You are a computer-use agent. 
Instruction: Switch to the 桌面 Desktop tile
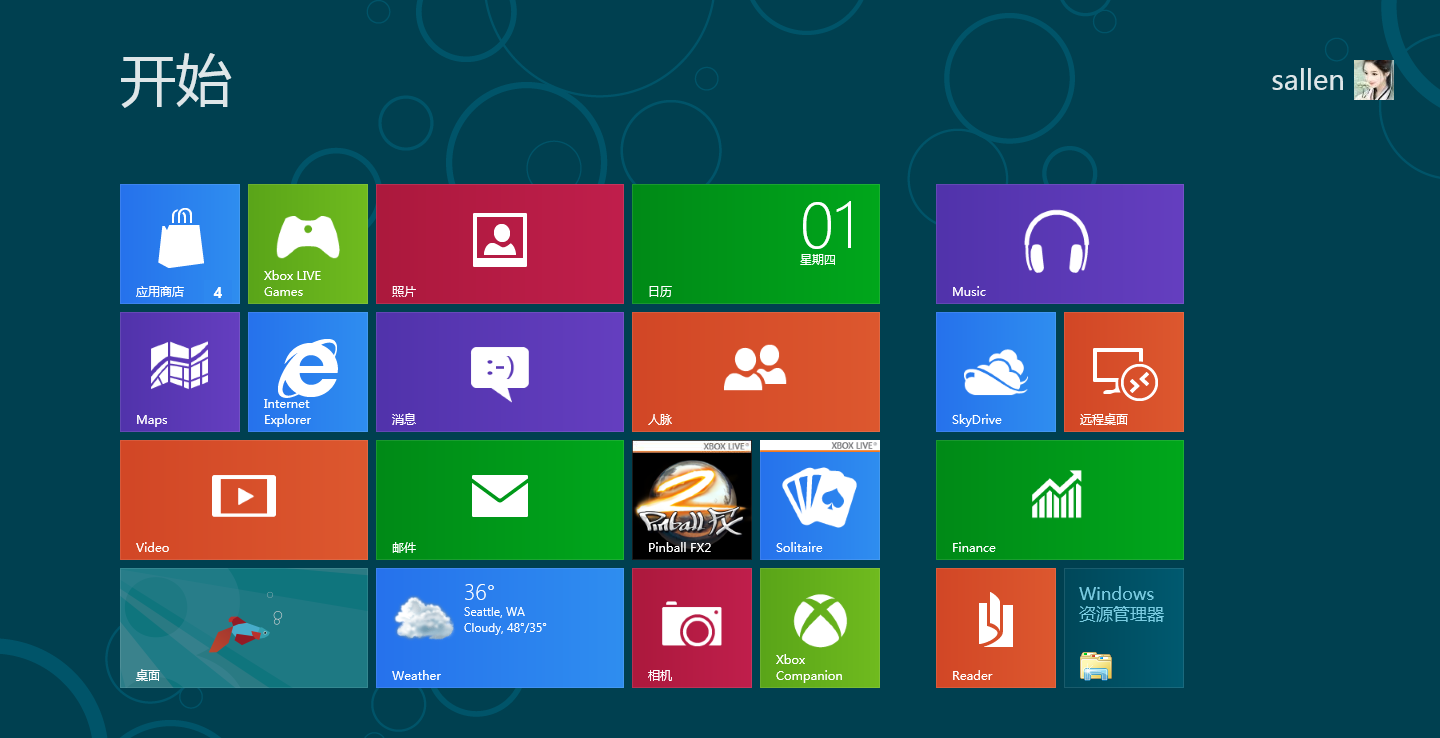pyautogui.click(x=244, y=628)
